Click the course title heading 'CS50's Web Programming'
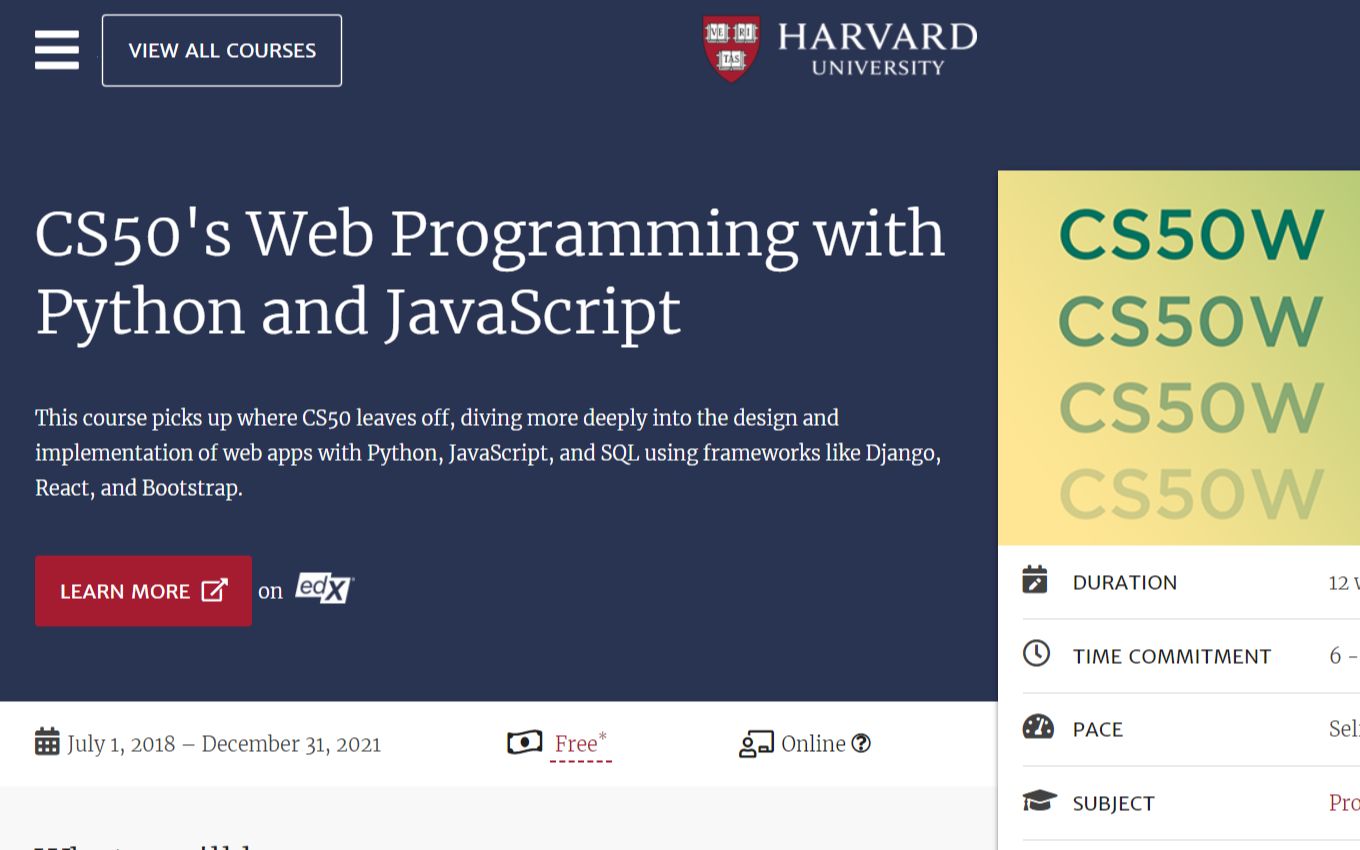1360x850 pixels. pos(490,272)
